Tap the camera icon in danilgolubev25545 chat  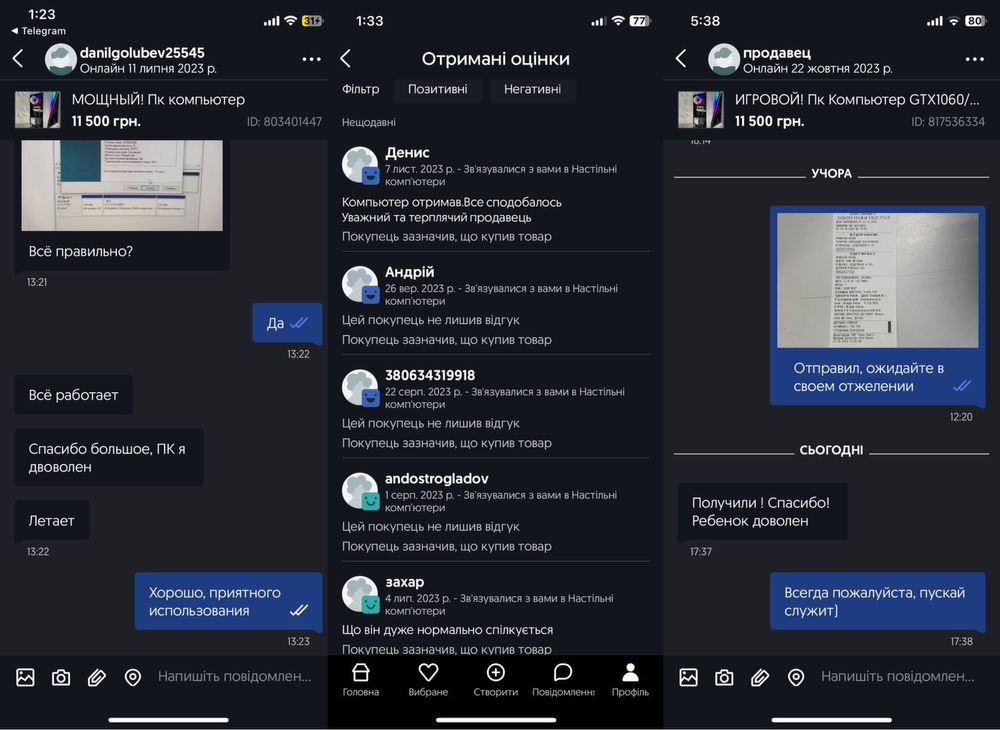click(x=61, y=676)
